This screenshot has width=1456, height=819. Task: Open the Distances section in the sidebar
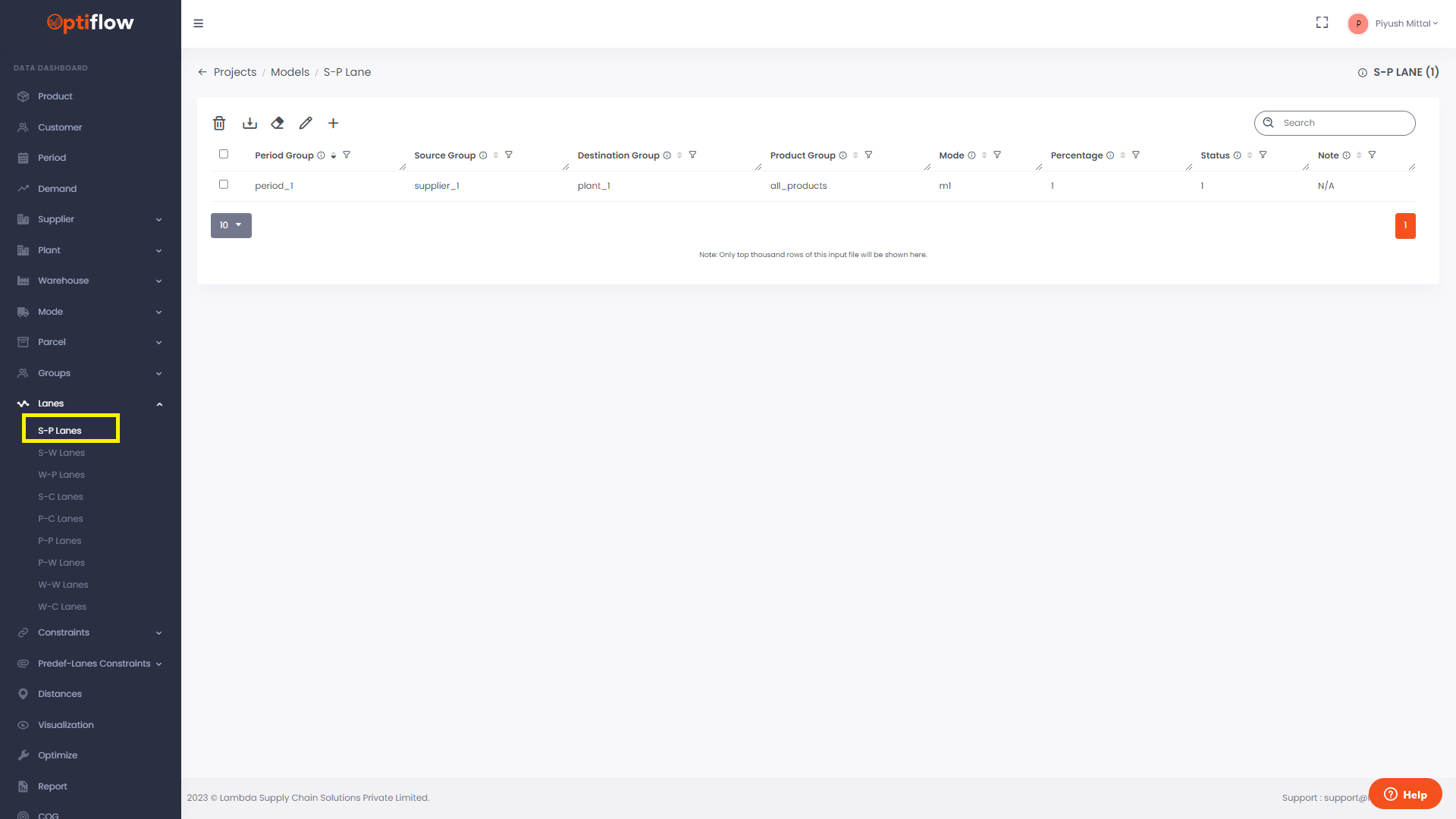(60, 693)
